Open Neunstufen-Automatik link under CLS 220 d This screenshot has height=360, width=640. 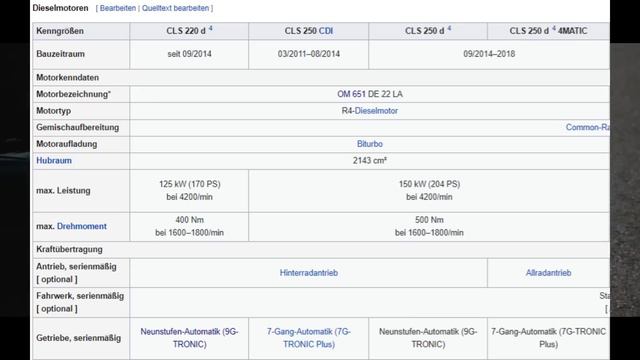click(189, 338)
